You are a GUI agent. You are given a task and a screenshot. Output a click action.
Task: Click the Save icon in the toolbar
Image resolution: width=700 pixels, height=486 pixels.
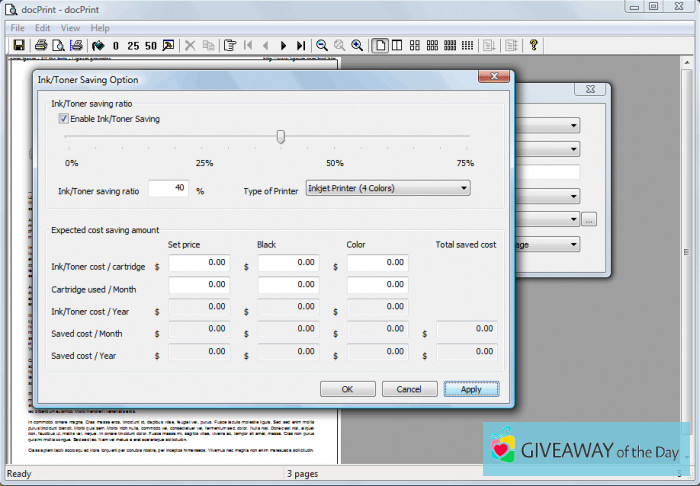[17, 45]
